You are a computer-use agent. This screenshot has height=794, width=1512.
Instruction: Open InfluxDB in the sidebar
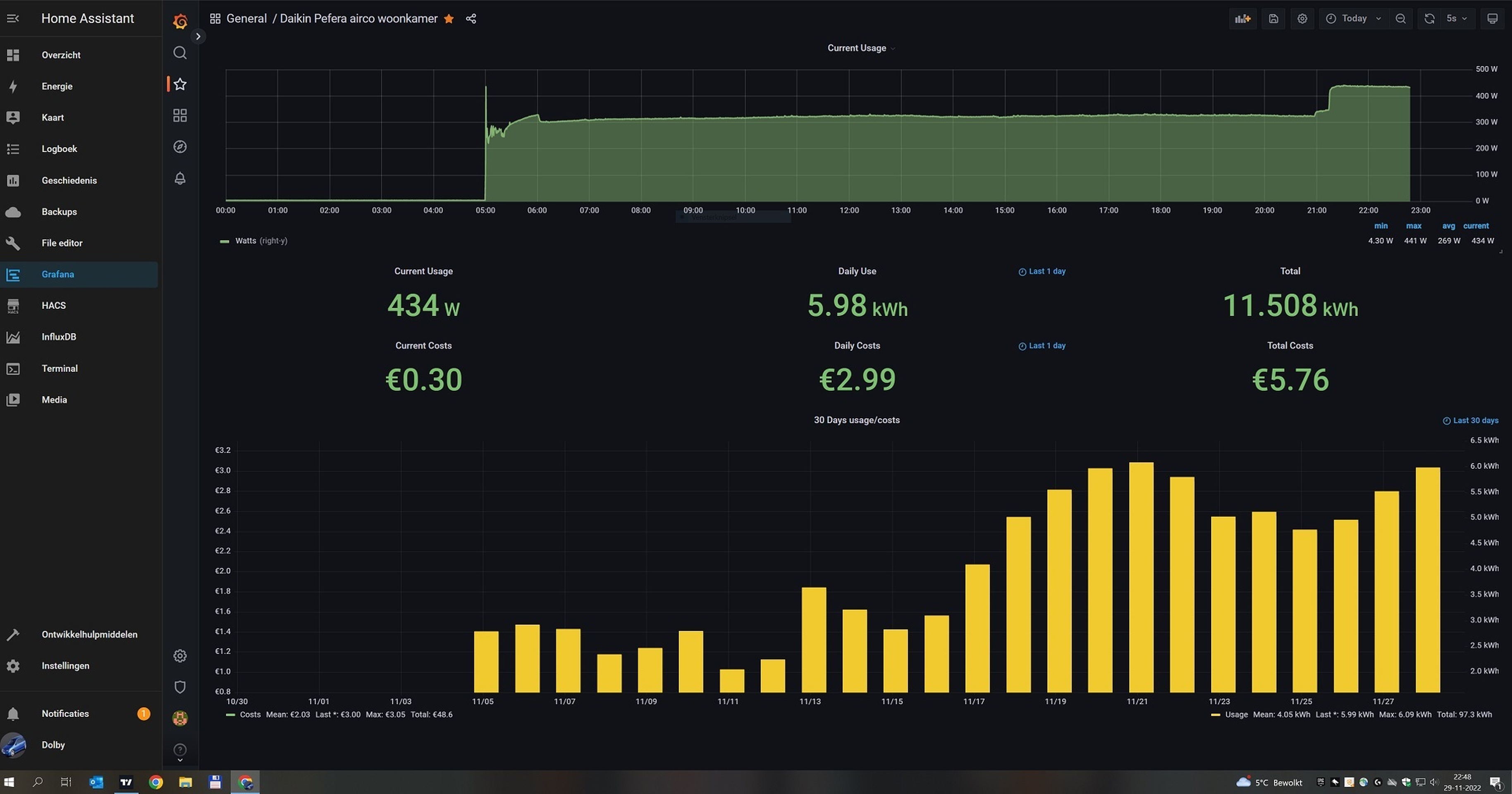pos(59,337)
